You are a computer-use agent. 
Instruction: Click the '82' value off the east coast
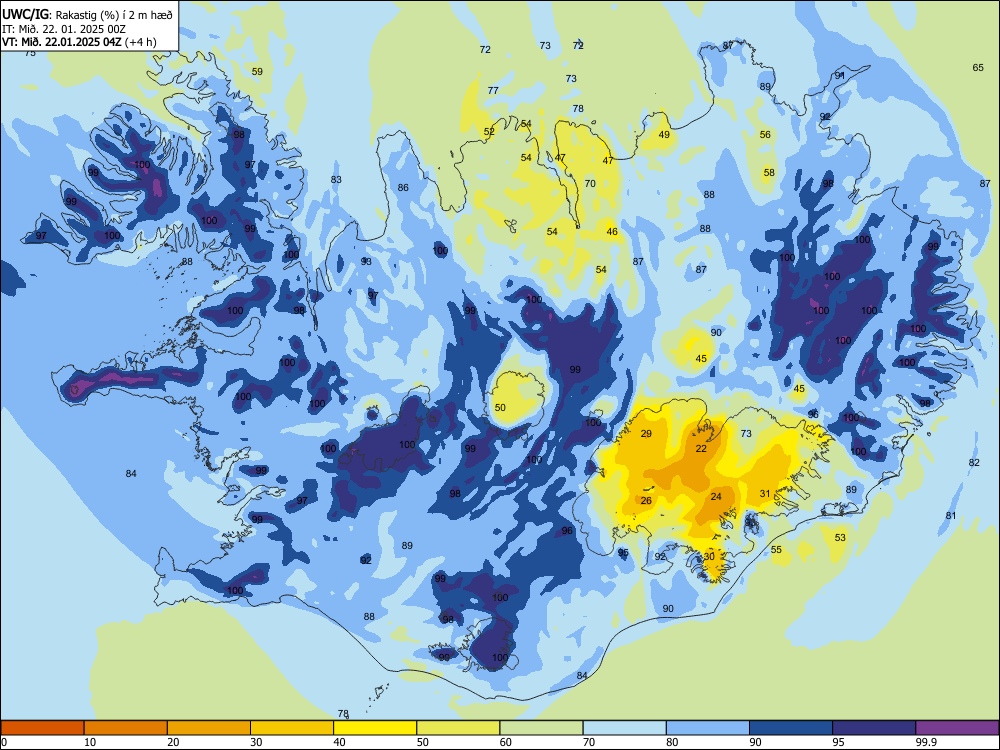(974, 462)
